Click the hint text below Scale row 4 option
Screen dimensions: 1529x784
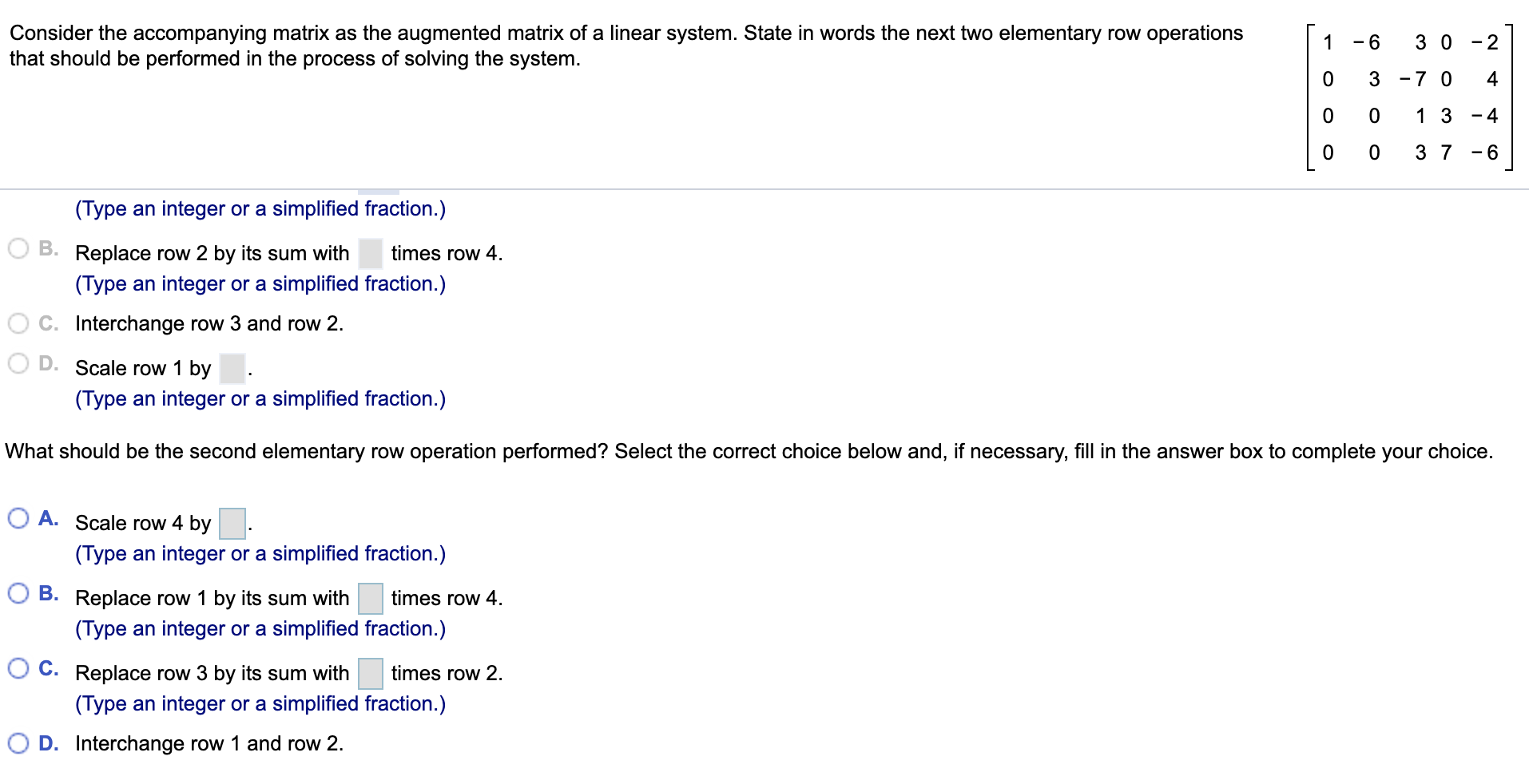pyautogui.click(x=259, y=552)
